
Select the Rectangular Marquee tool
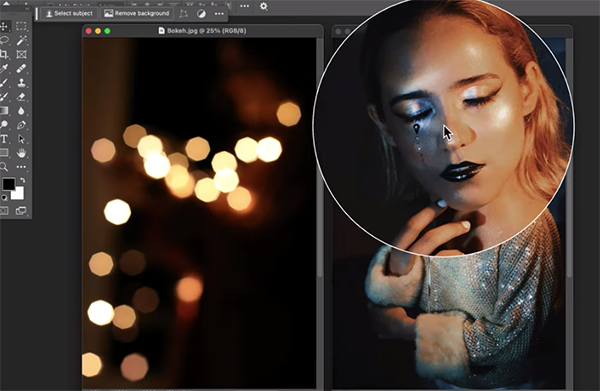click(x=21, y=26)
